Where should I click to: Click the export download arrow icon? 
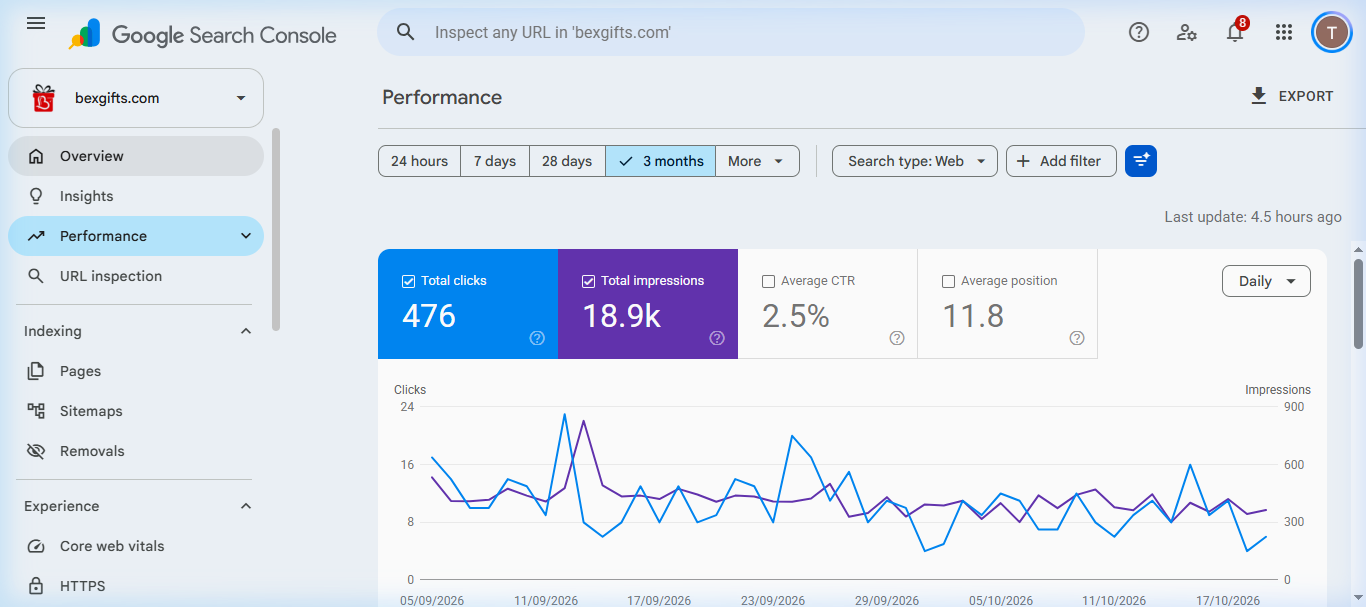click(x=1258, y=96)
